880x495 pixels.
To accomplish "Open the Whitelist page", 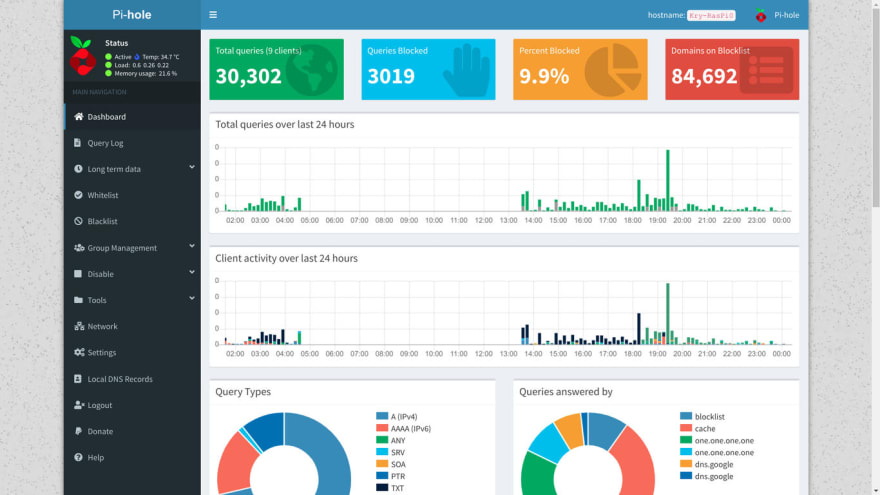I will coord(132,195).
